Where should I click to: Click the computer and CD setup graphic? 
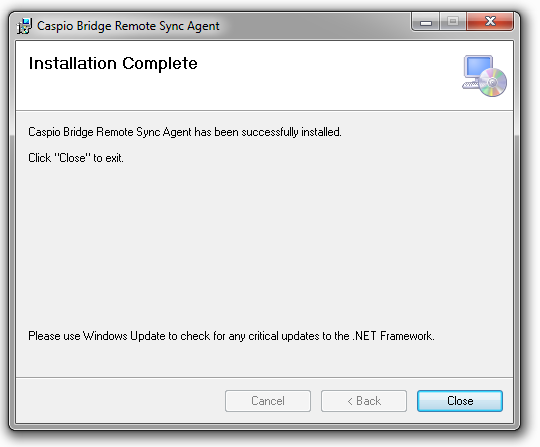point(484,76)
